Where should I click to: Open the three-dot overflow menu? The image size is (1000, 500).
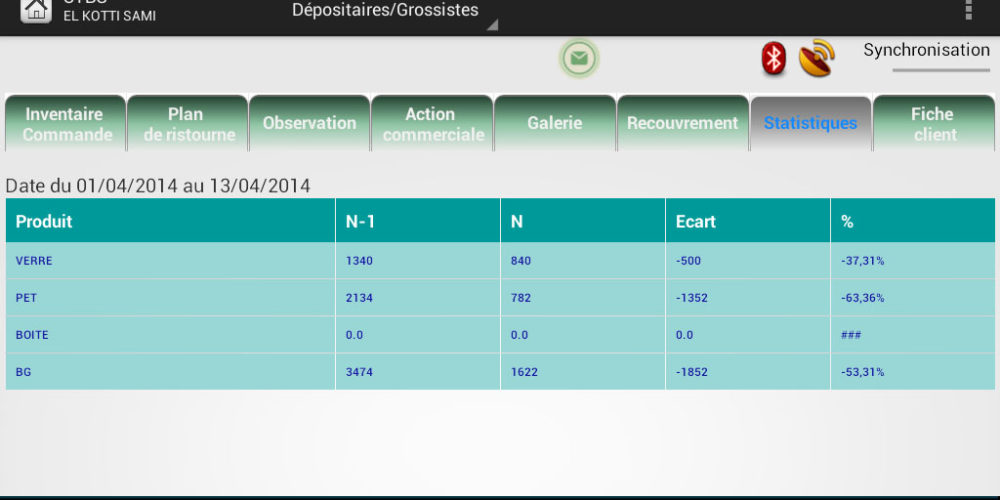[x=968, y=10]
